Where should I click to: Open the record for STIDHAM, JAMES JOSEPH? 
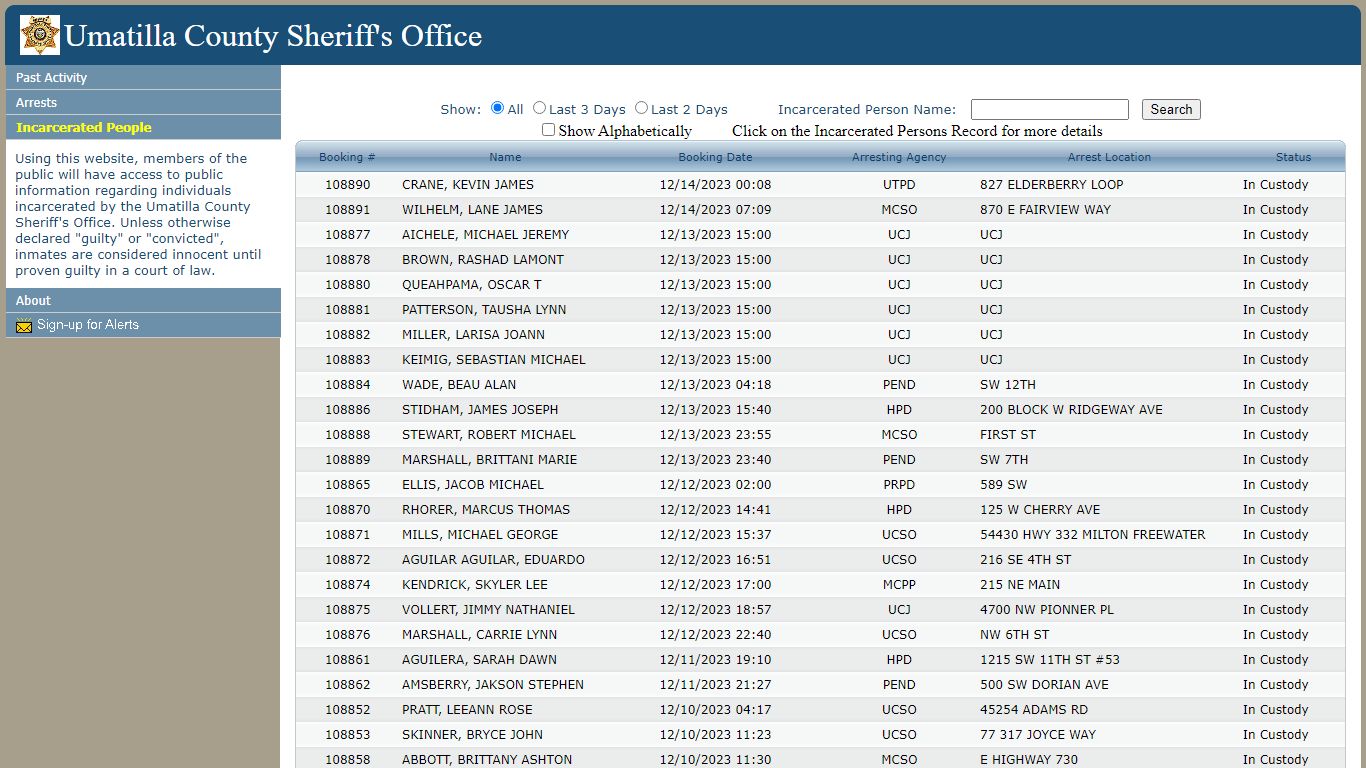(820, 410)
